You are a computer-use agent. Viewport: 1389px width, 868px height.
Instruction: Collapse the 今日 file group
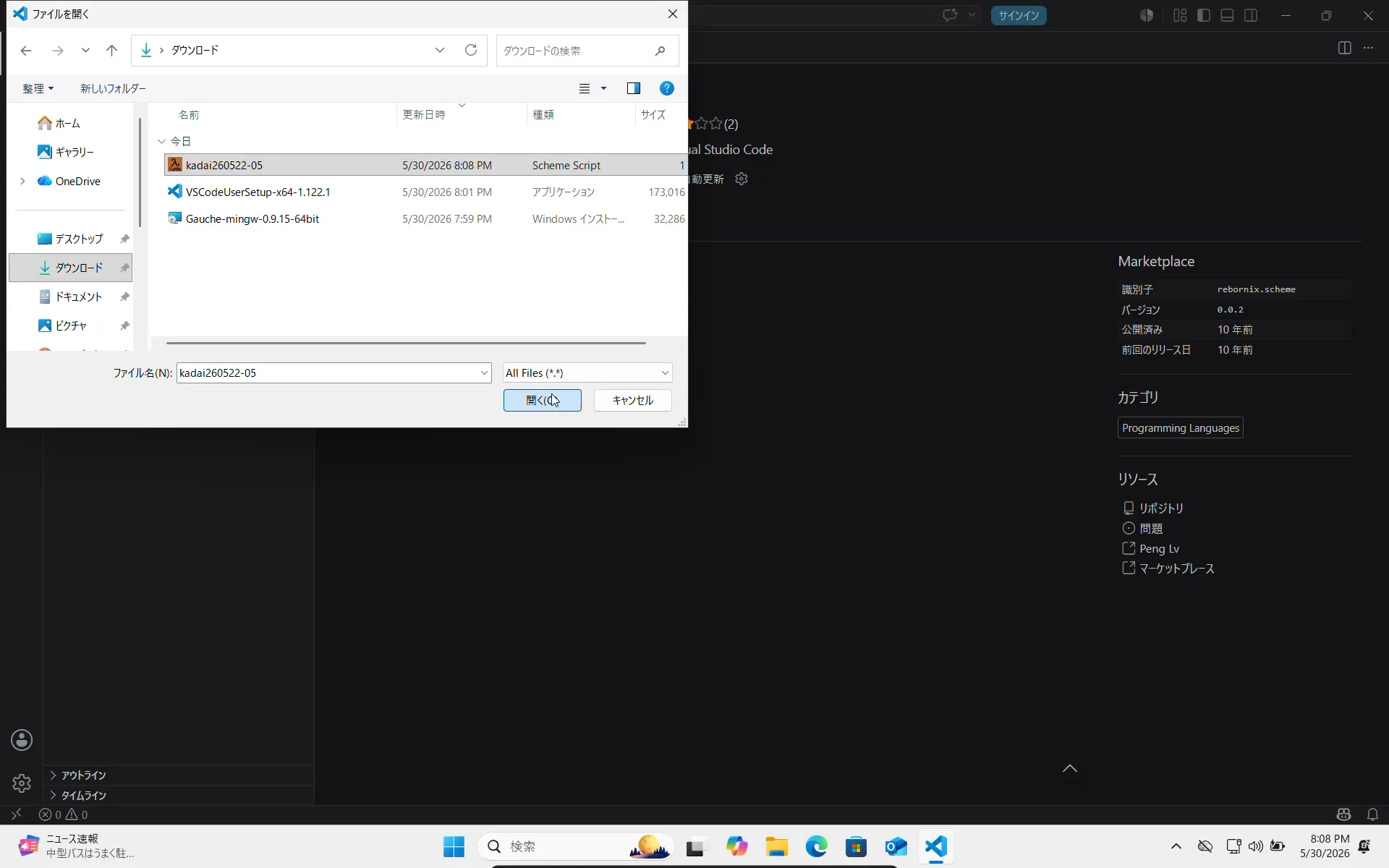pyautogui.click(x=161, y=141)
